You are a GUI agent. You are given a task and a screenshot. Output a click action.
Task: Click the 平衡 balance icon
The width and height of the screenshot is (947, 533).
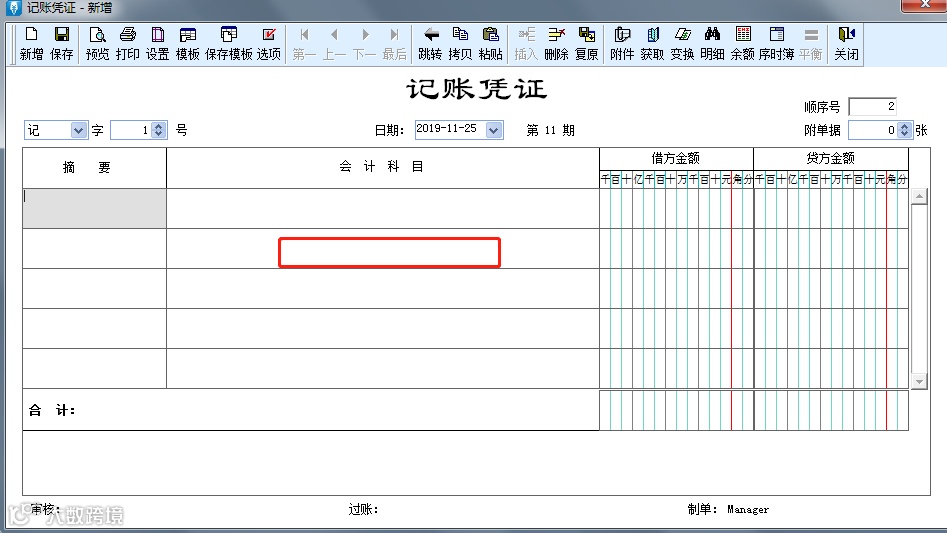point(811,43)
